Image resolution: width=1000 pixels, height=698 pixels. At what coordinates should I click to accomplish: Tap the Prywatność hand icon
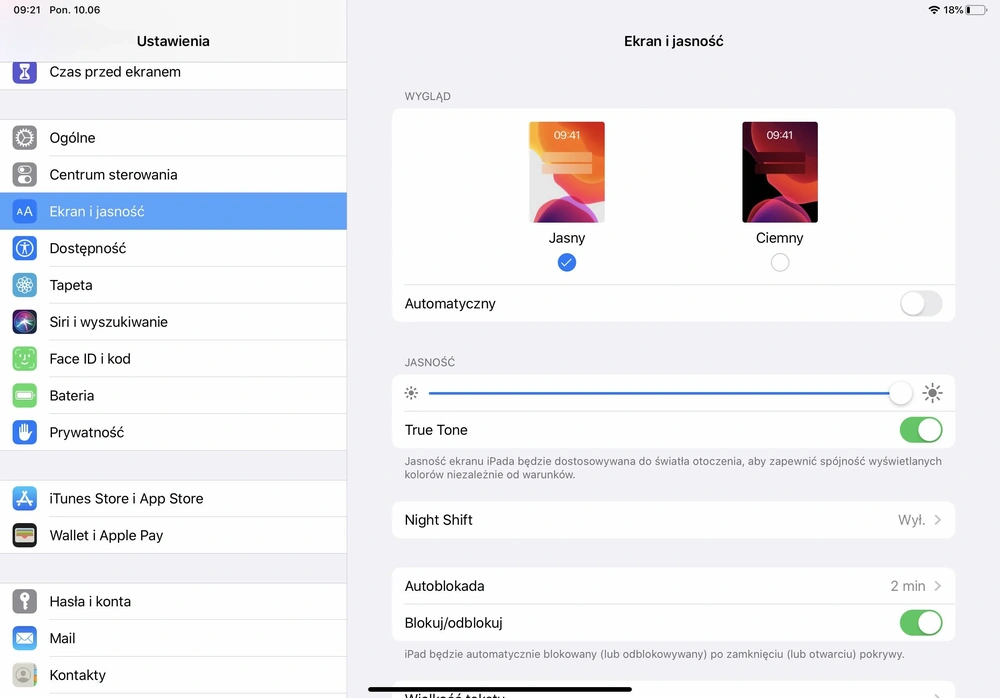tap(24, 433)
